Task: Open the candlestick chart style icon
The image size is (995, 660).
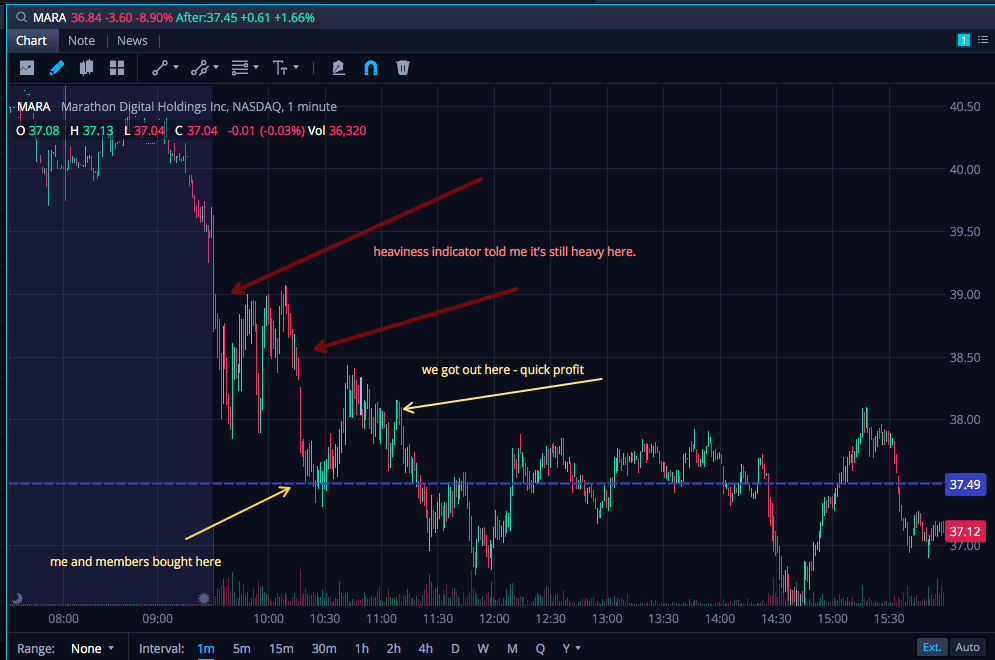Action: [86, 67]
